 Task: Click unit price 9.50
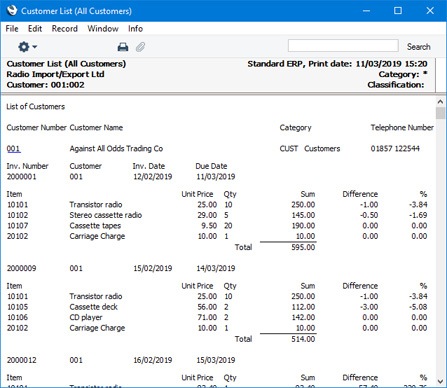coord(209,226)
